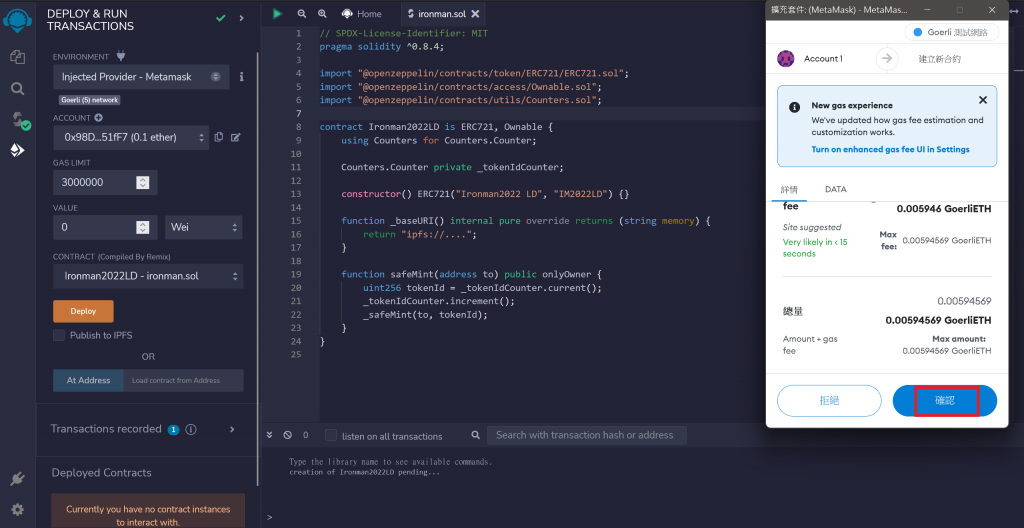Zoom out the editor font

[302, 13]
